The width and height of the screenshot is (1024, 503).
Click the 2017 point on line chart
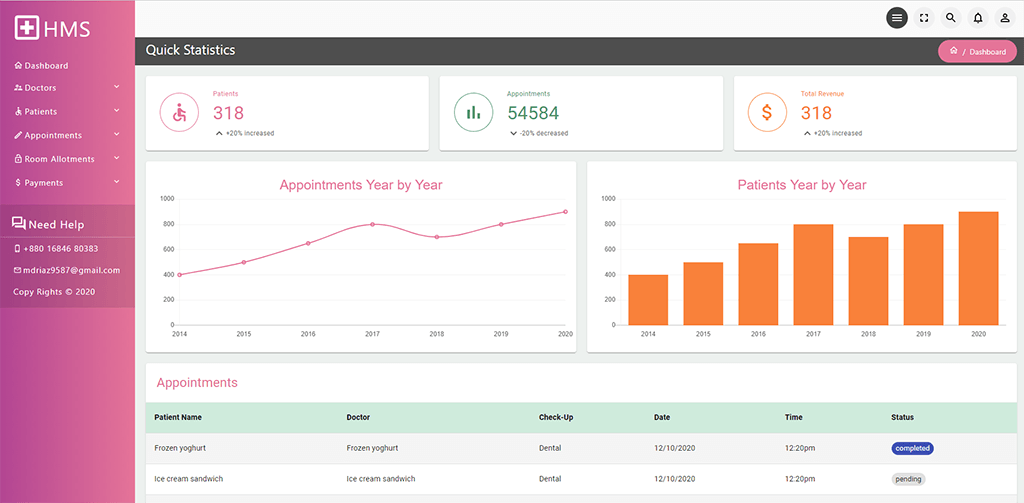pos(372,224)
